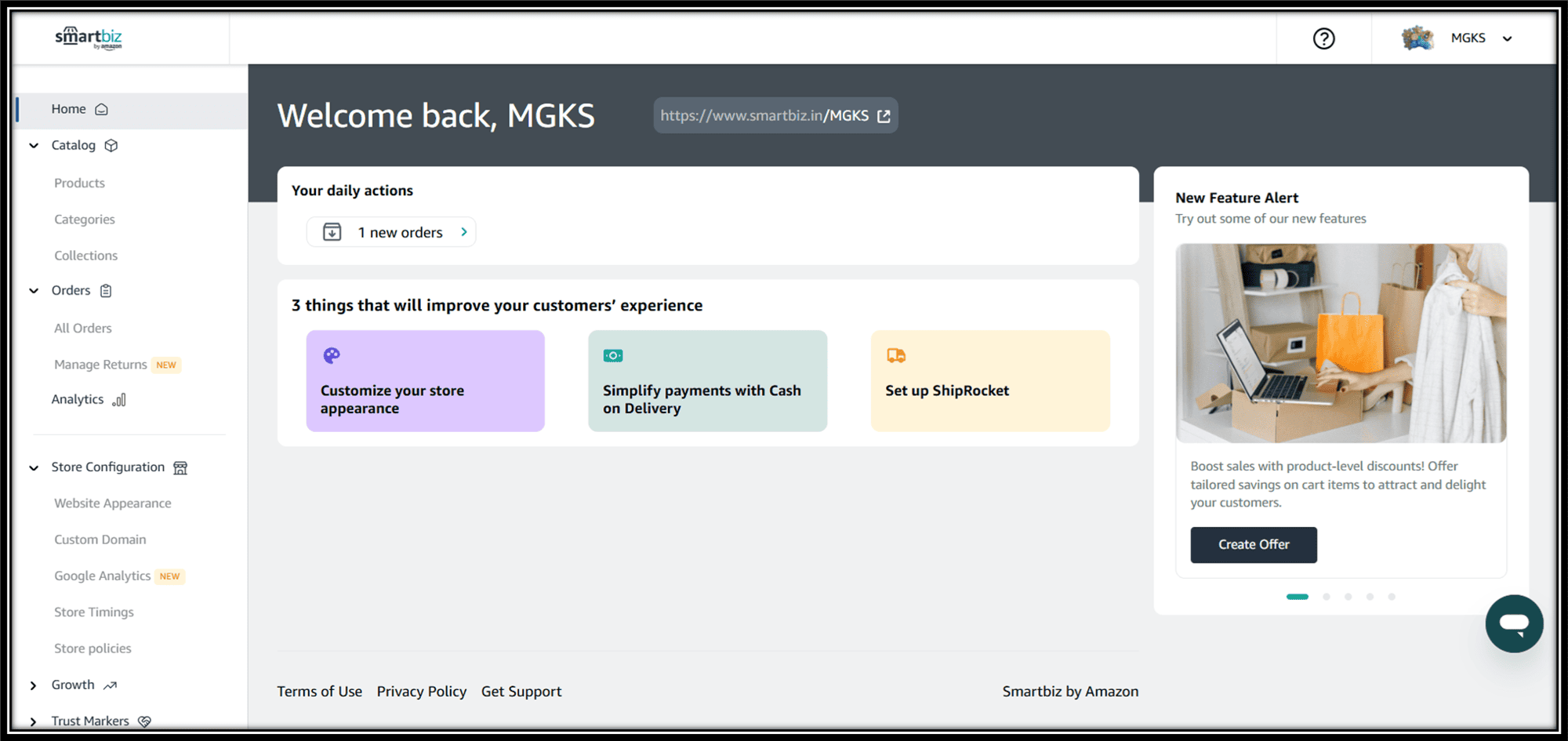Open Collections in the sidebar
Image resolution: width=1568 pixels, height=741 pixels.
85,256
